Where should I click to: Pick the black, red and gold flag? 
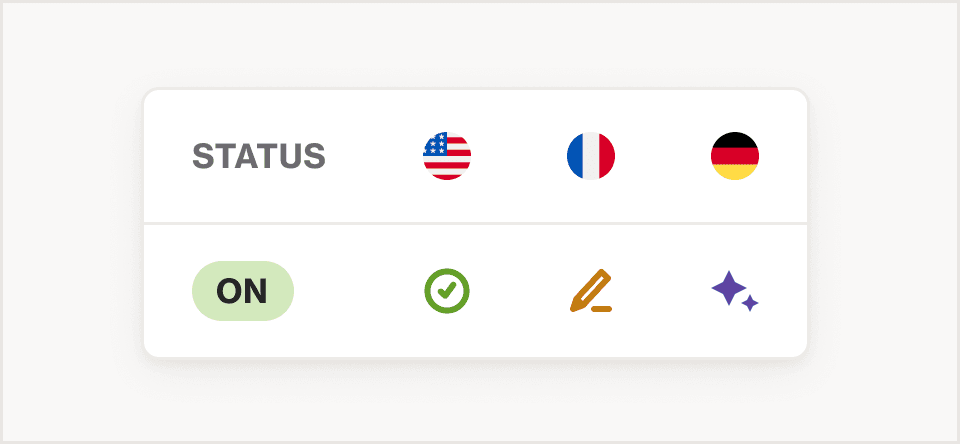735,156
